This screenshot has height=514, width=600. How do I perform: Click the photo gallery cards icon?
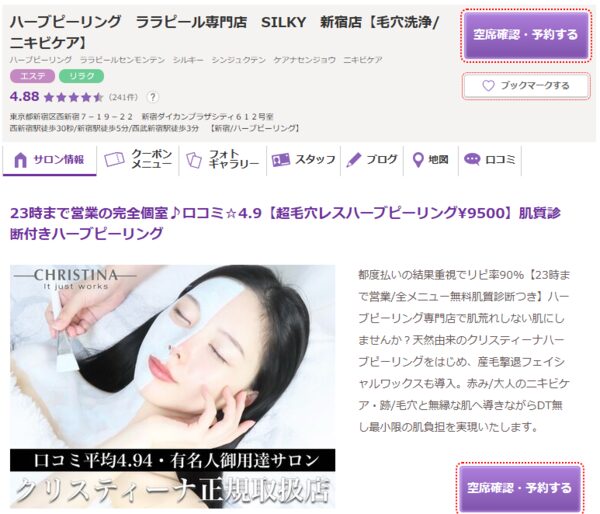[194, 160]
